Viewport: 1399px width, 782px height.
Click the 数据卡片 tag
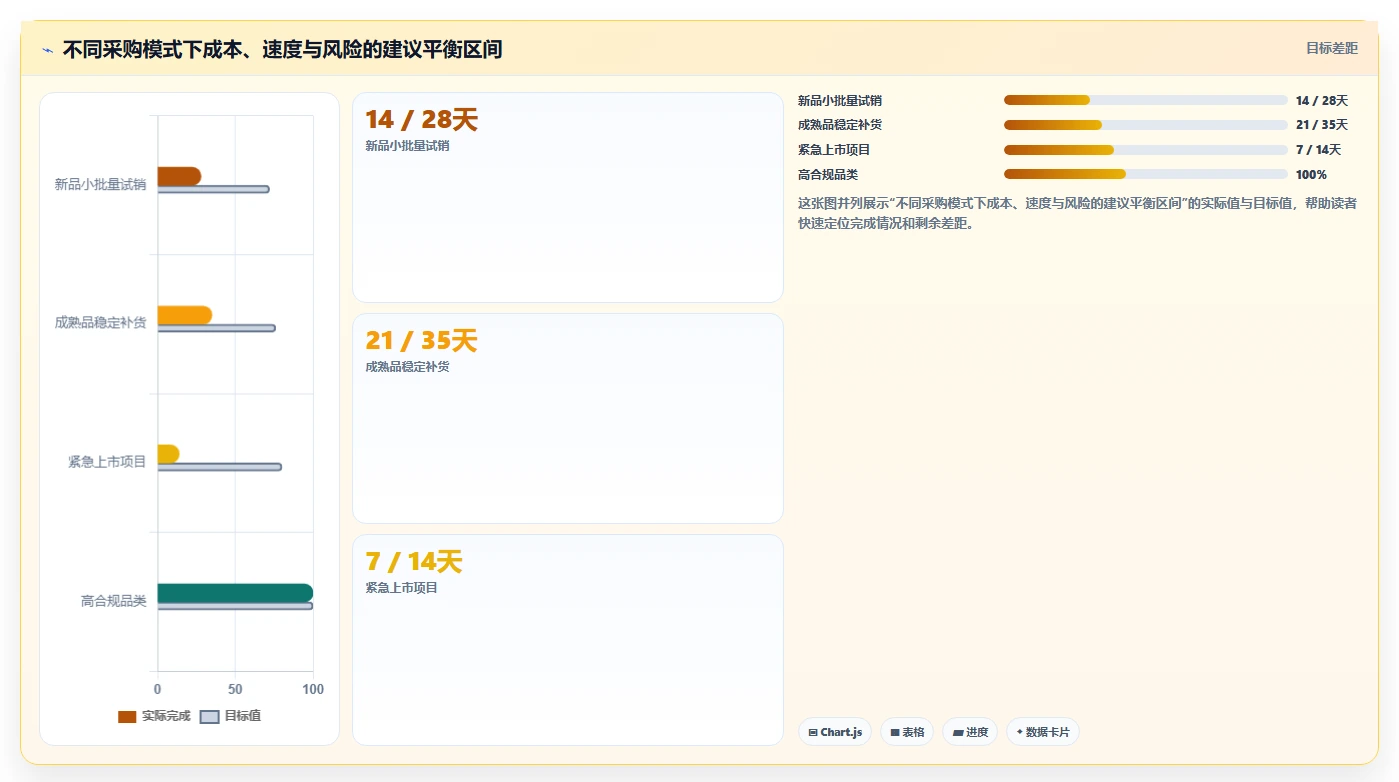(x=1043, y=732)
